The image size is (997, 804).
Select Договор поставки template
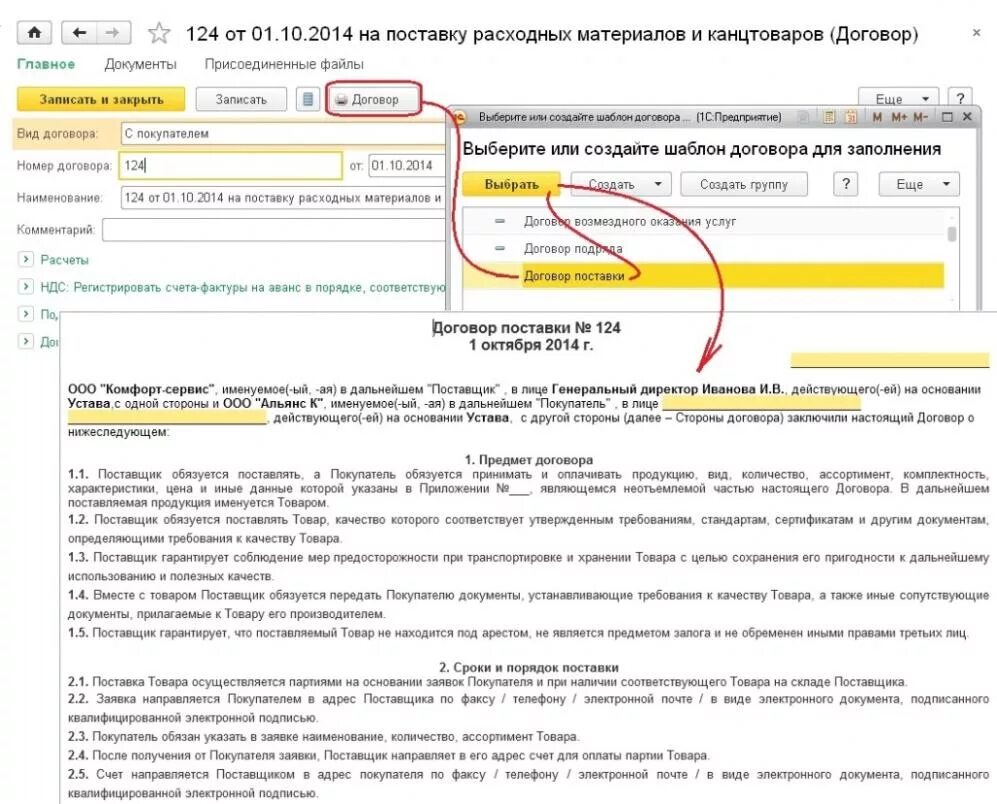pos(703,276)
